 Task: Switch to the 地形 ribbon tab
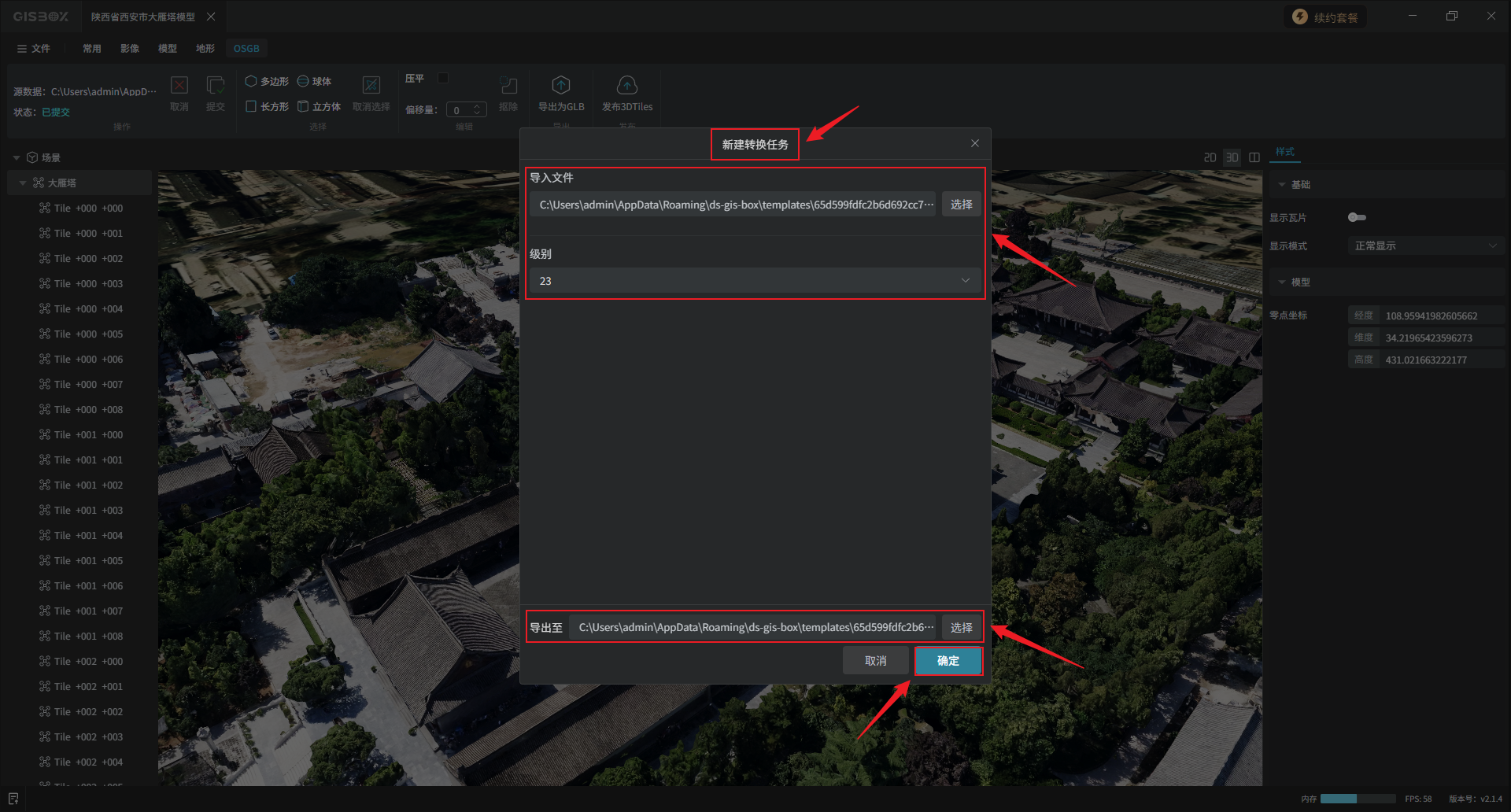tap(205, 49)
